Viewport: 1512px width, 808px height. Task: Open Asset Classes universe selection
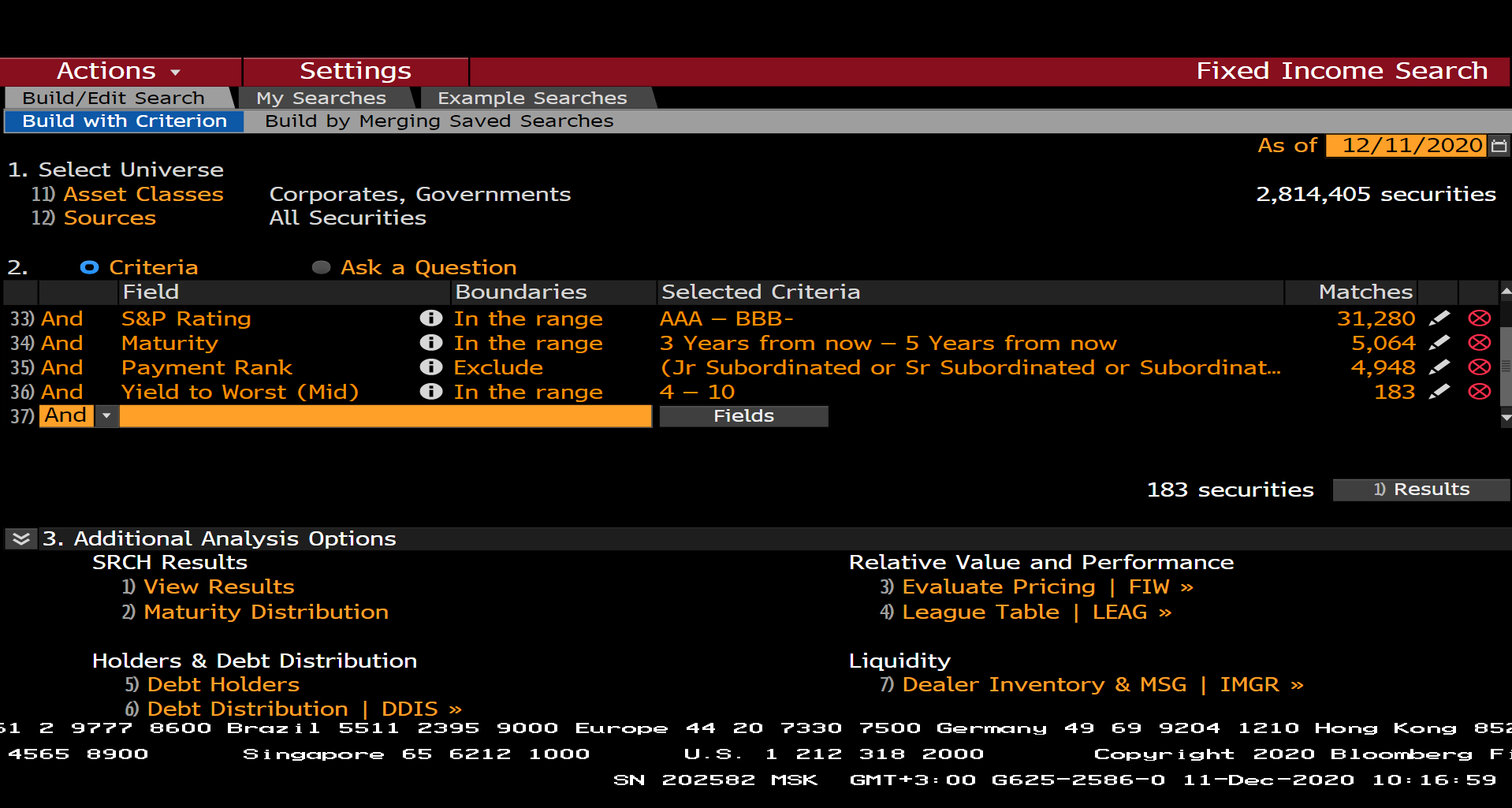[143, 194]
